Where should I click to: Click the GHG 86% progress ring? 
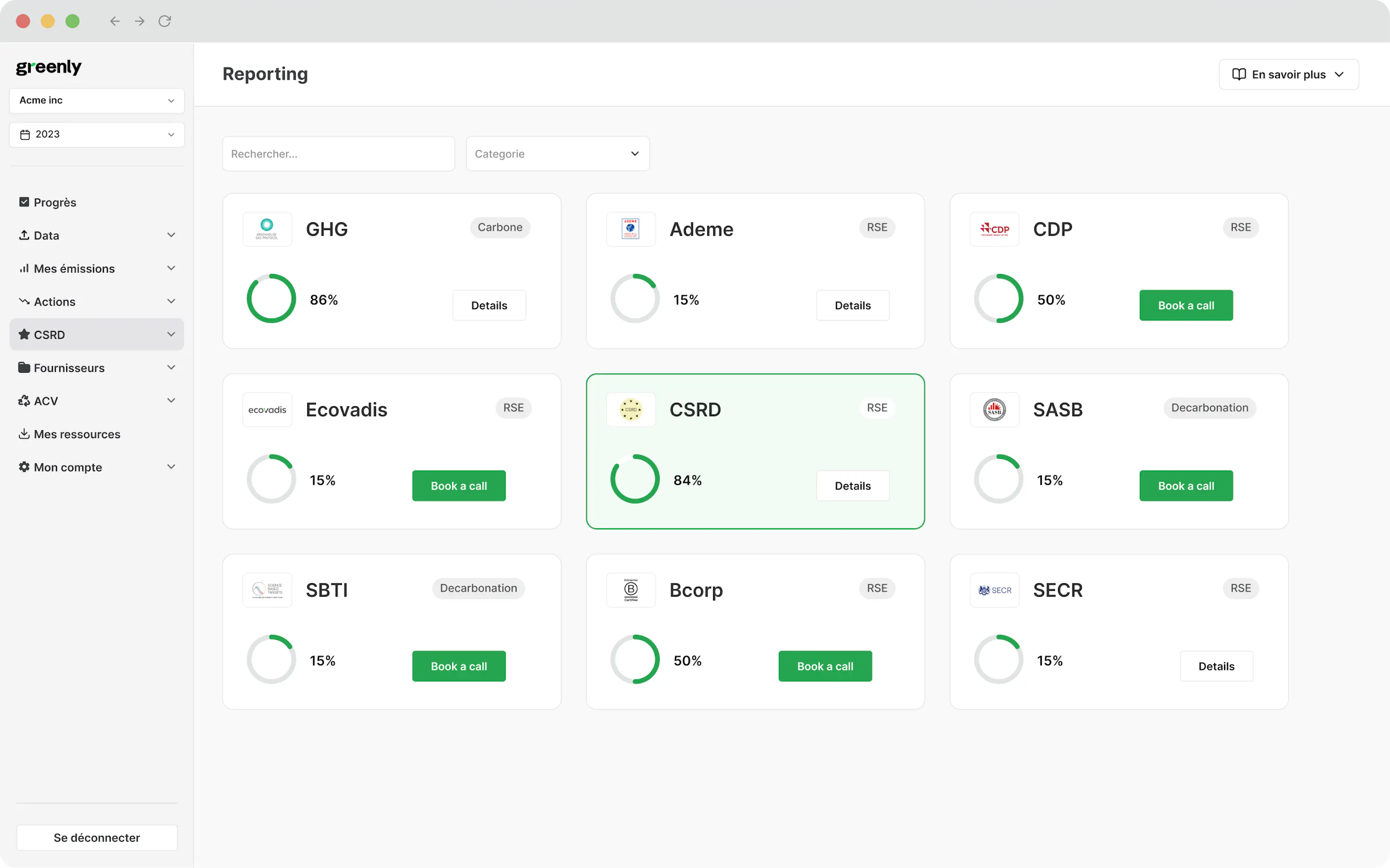271,298
